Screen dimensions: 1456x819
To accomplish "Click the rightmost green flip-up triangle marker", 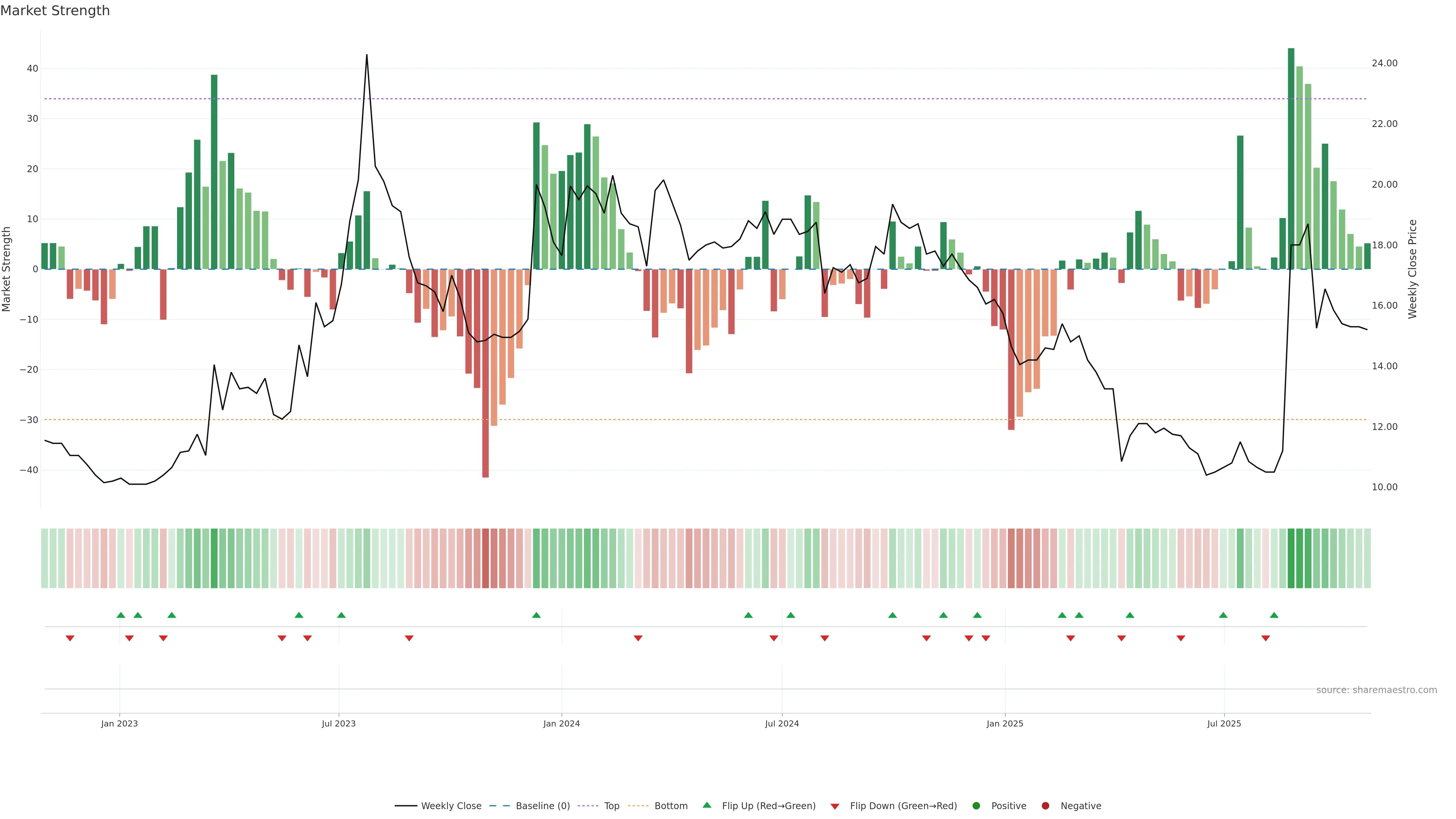I will tap(1274, 615).
